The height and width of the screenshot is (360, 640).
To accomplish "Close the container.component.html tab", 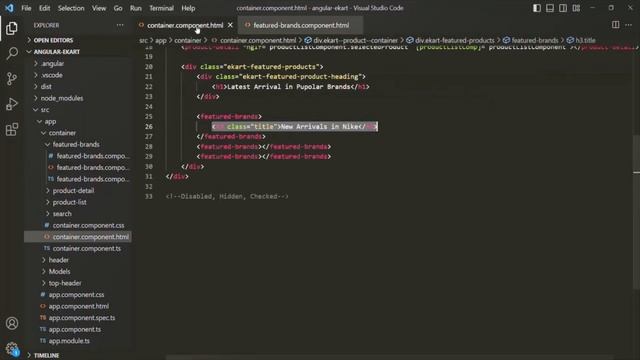I will click(230, 25).
